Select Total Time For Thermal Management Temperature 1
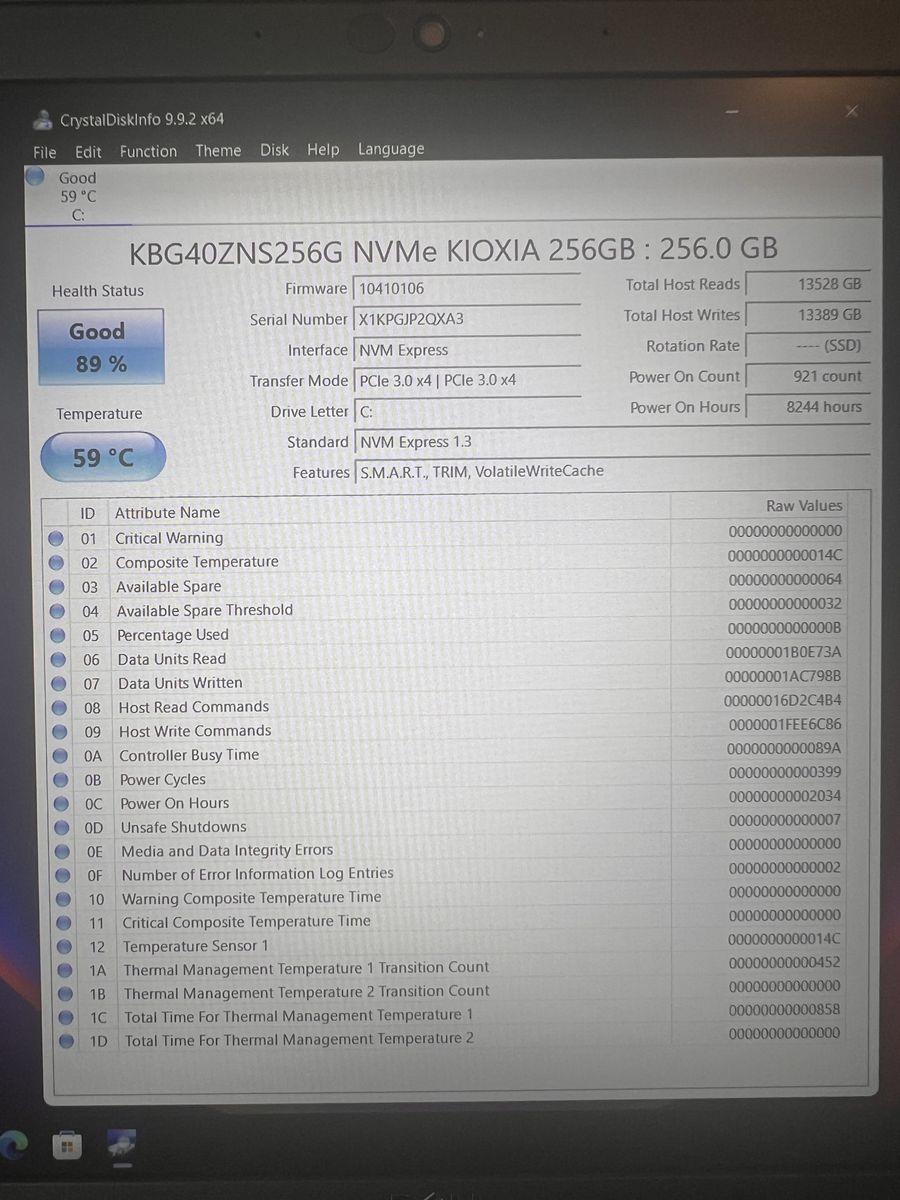 click(299, 1016)
